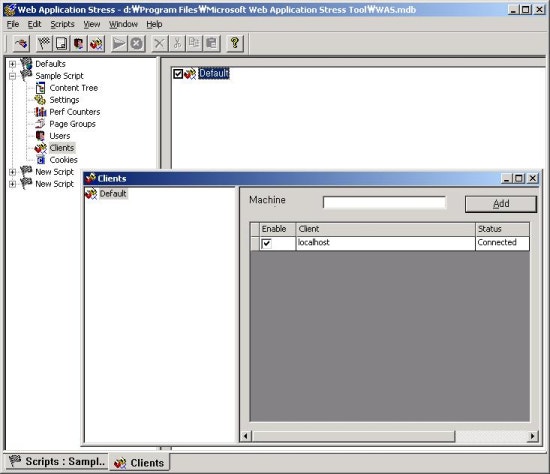Click the Copy toolbar icon
This screenshot has width=550, height=474.
194,44
